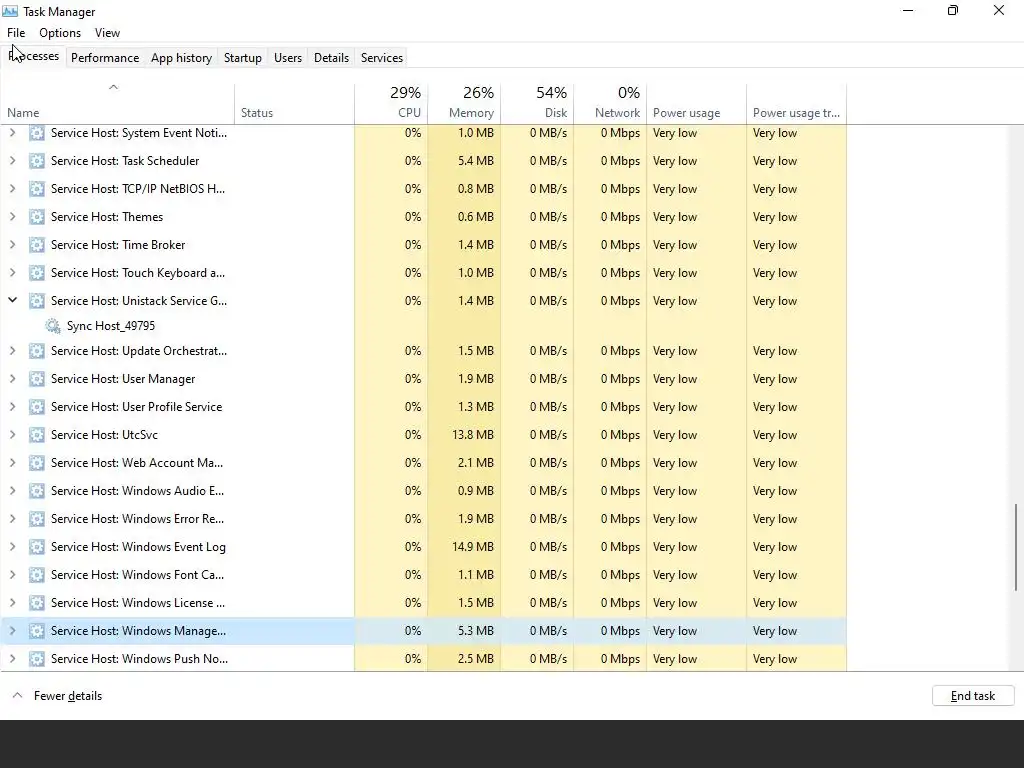Switch to the Startup tab
The width and height of the screenshot is (1024, 768).
243,57
